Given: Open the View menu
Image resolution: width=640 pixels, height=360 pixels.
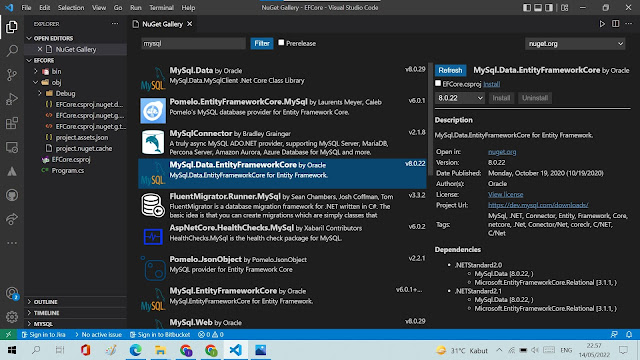Looking at the screenshot, I should click(x=99, y=8).
